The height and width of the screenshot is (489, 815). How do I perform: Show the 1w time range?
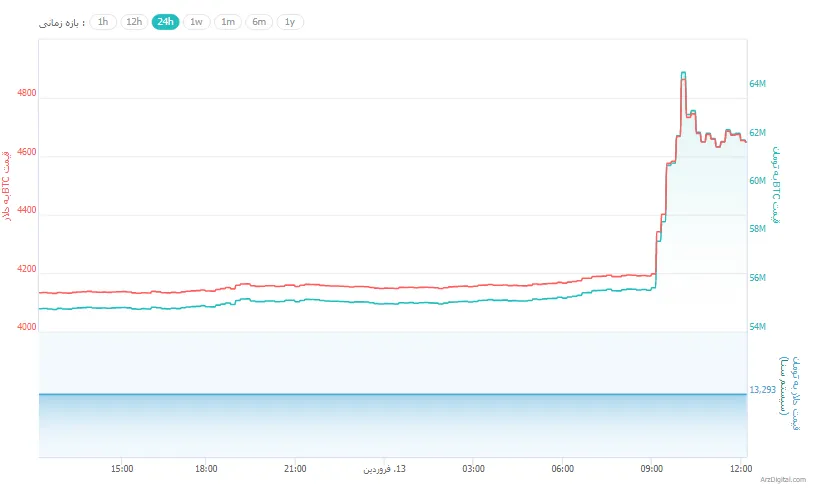196,22
